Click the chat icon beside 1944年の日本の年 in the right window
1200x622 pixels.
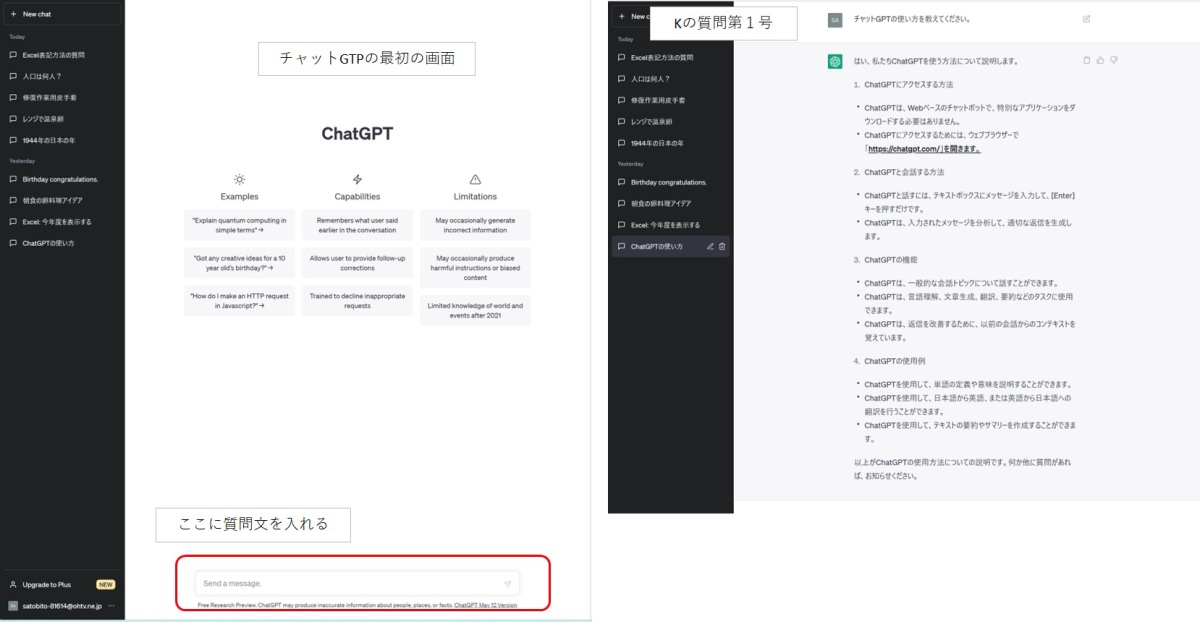[x=622, y=143]
